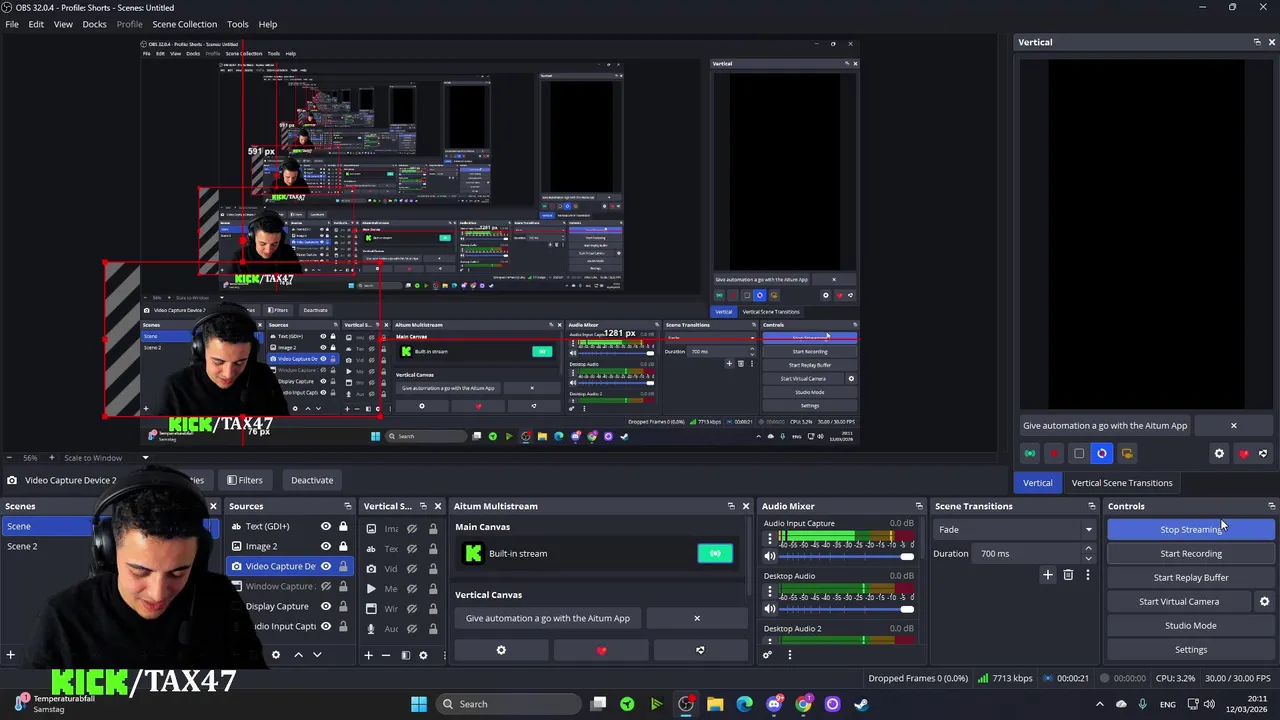Show the Window Capture source
This screenshot has width=1280, height=720.
coord(325,586)
